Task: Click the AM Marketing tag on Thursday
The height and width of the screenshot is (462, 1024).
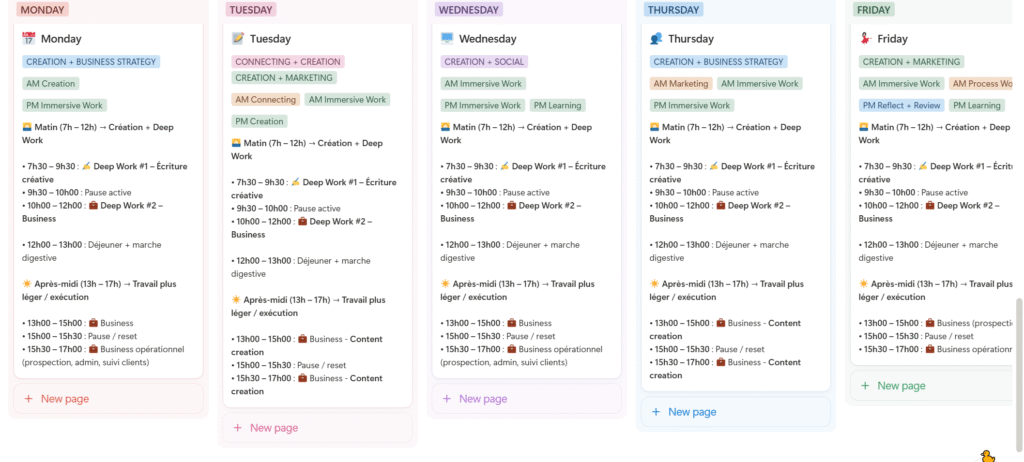Action: tap(681, 84)
